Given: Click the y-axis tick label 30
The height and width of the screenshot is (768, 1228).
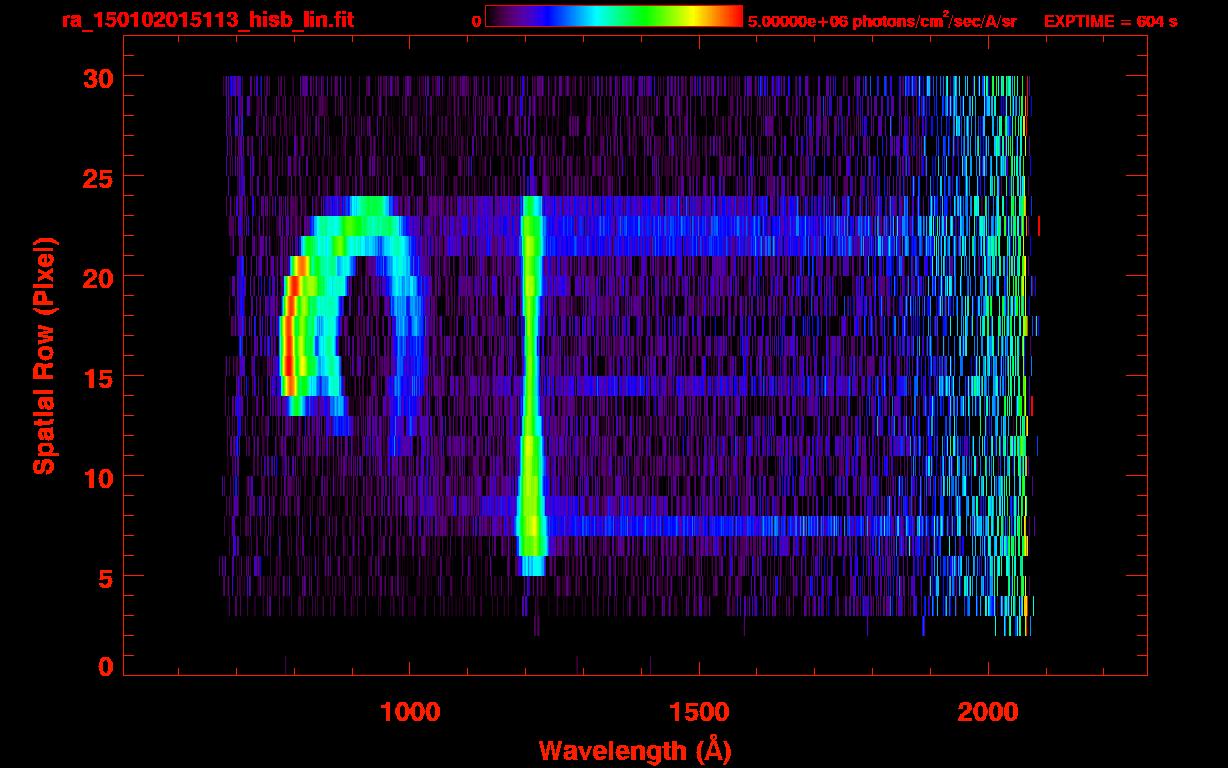Looking at the screenshot, I should click(x=97, y=77).
